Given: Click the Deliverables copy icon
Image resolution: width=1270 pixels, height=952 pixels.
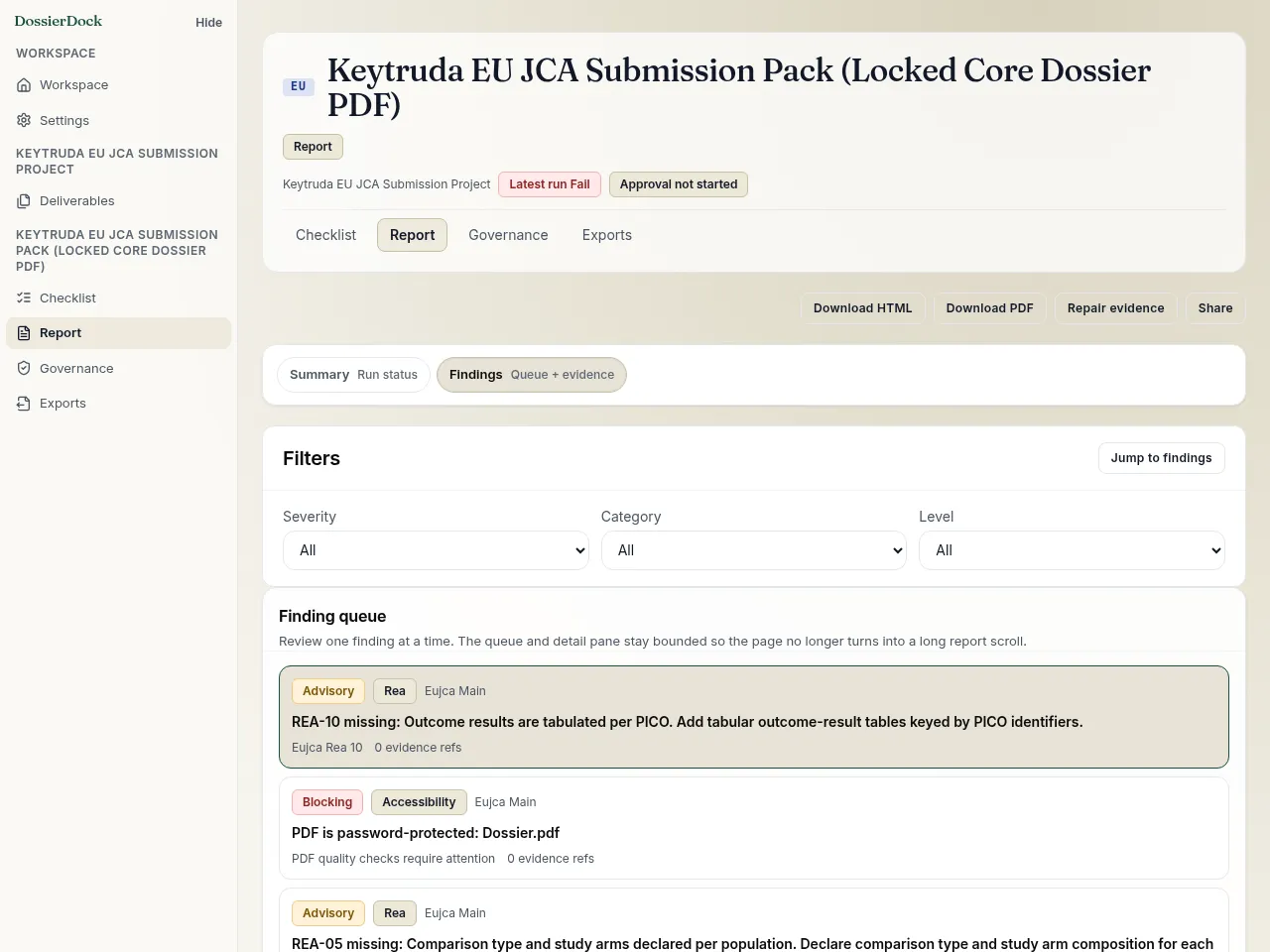Looking at the screenshot, I should tap(24, 201).
